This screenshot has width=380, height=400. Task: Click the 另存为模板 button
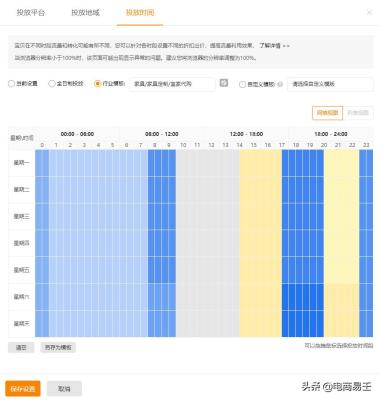[58, 347]
